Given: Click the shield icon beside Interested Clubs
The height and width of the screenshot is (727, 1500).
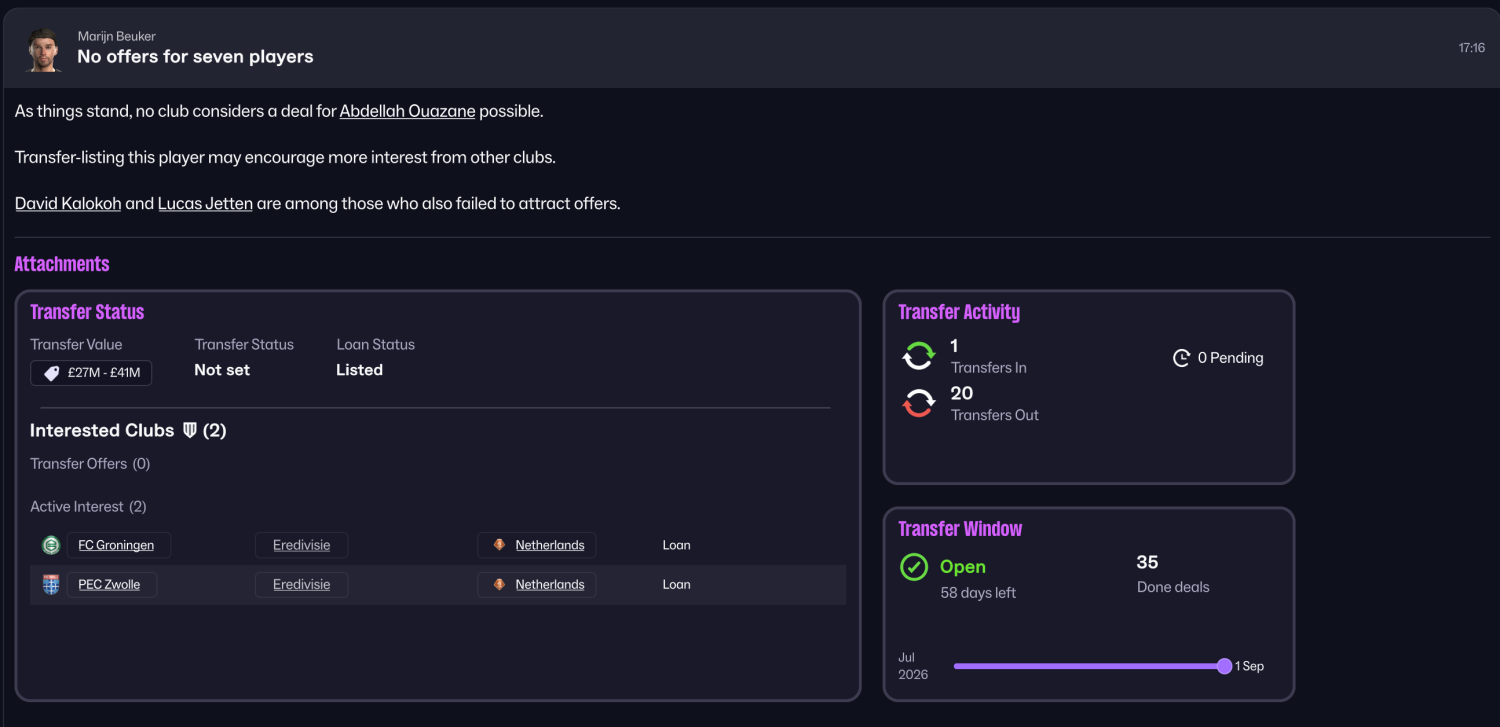Looking at the screenshot, I should (189, 430).
